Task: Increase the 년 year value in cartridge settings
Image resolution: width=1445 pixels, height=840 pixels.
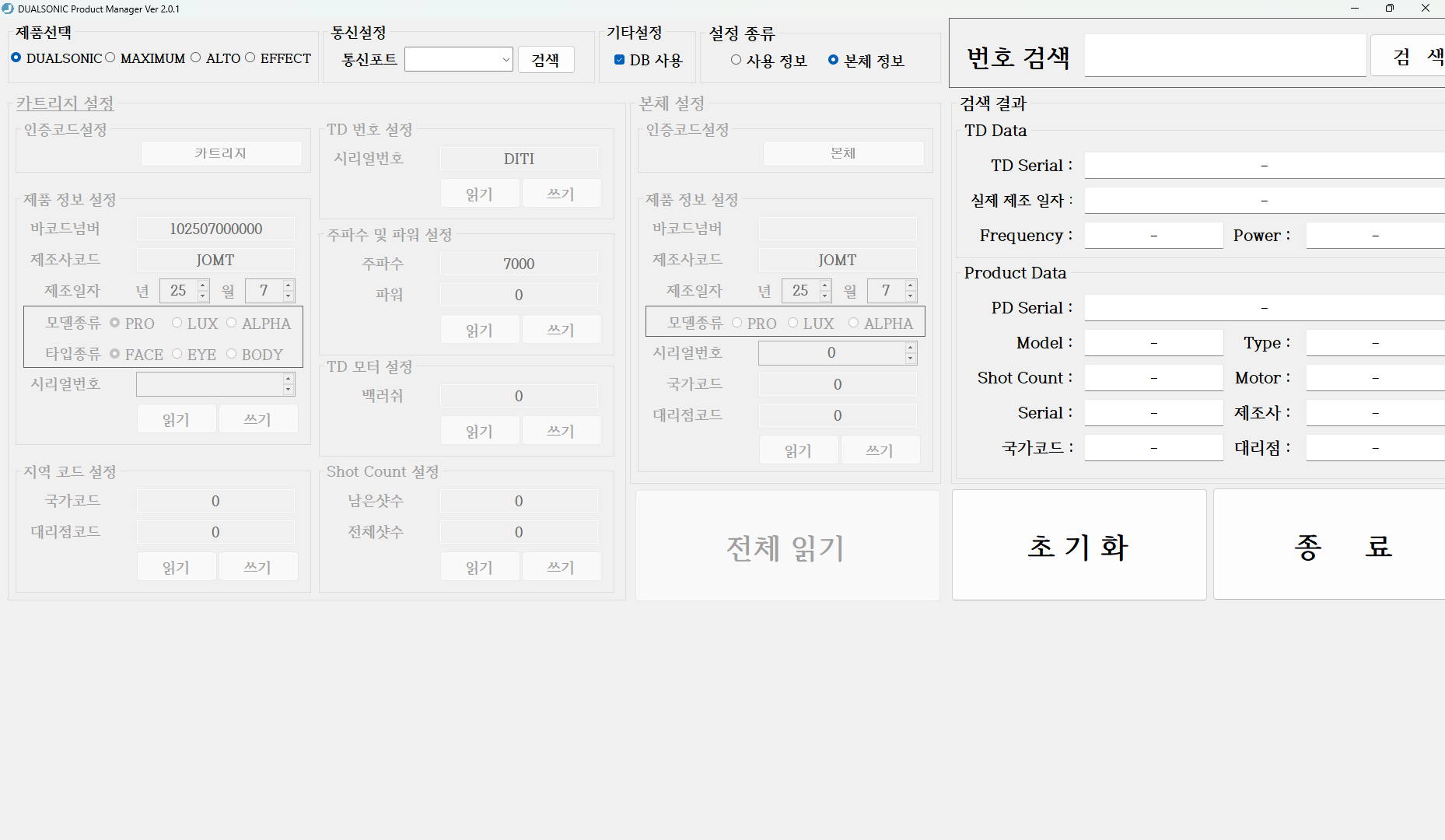Action: pyautogui.click(x=201, y=286)
